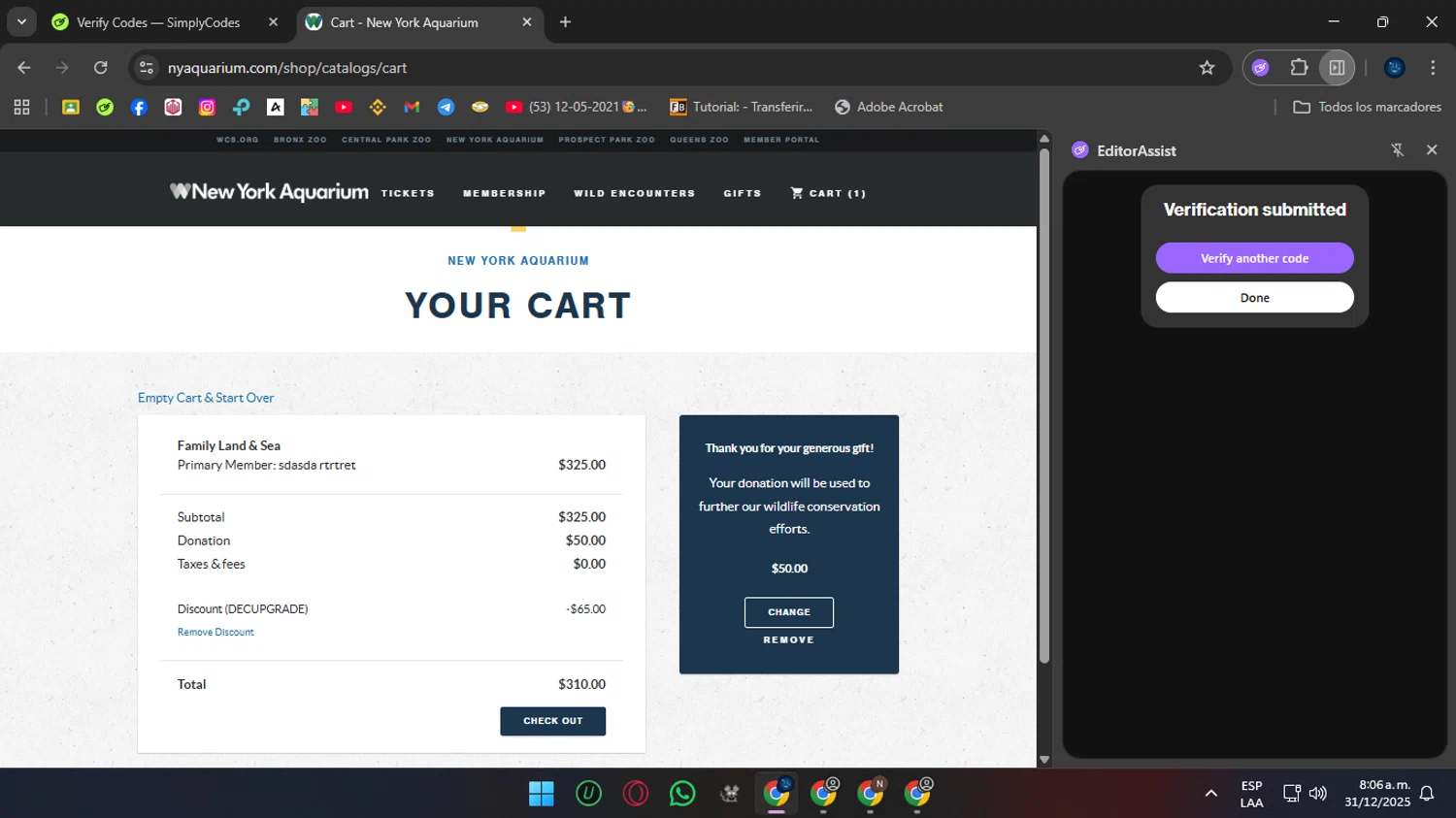Show hidden system tray icons chevron

click(x=1211, y=794)
